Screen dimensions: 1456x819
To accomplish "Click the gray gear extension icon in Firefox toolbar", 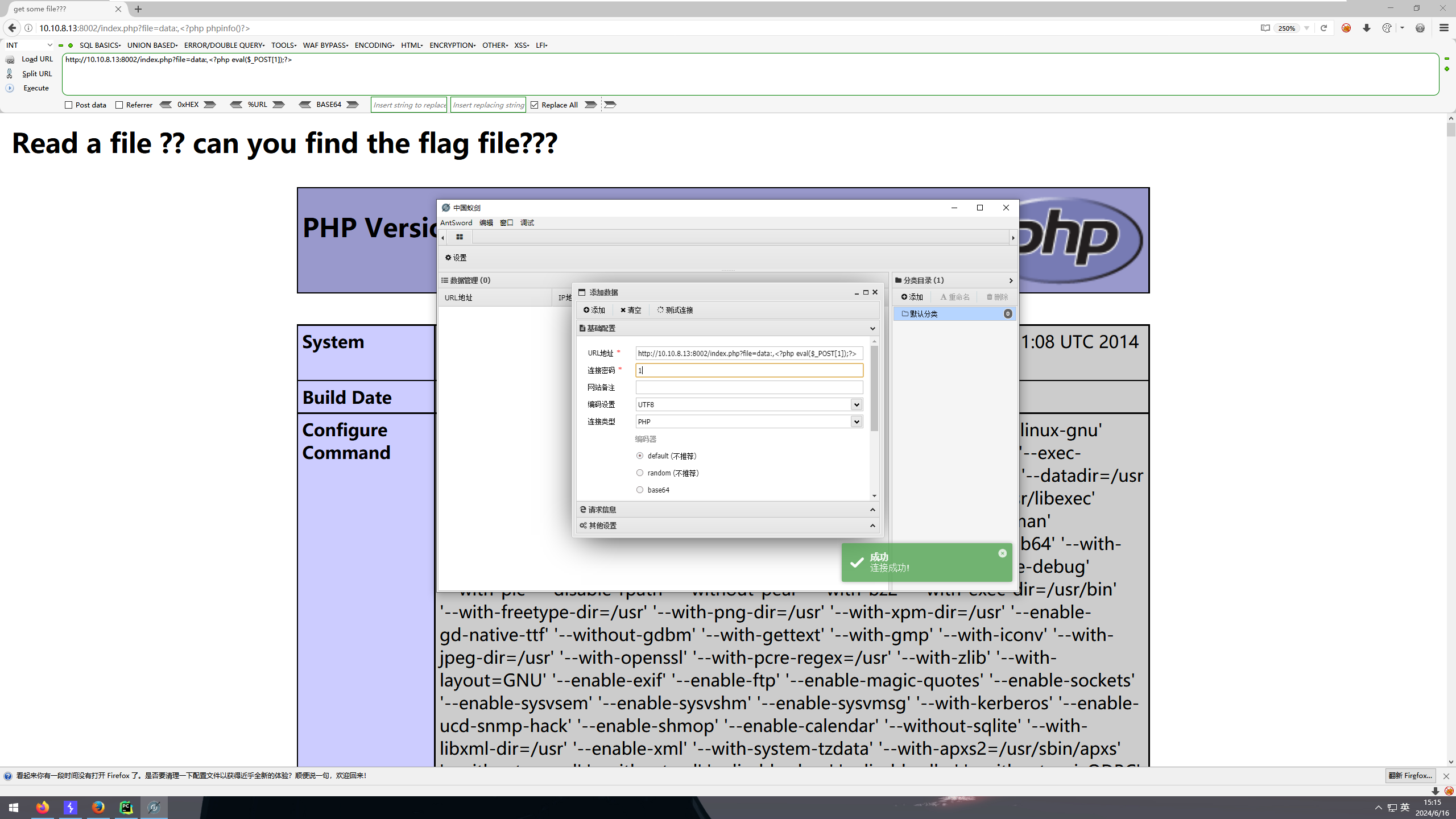I will pyautogui.click(x=1420, y=28).
